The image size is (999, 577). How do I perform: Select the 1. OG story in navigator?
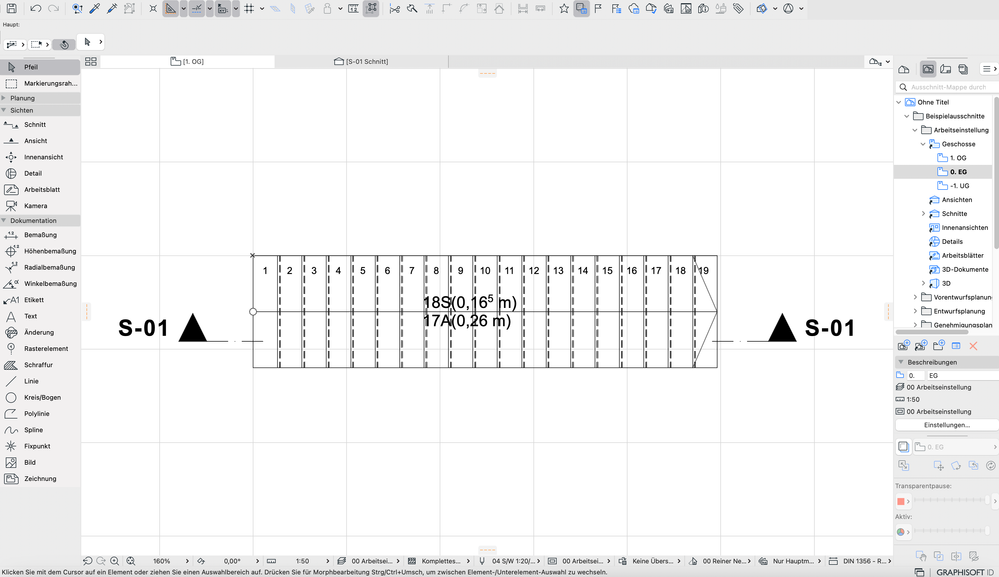tap(958, 158)
